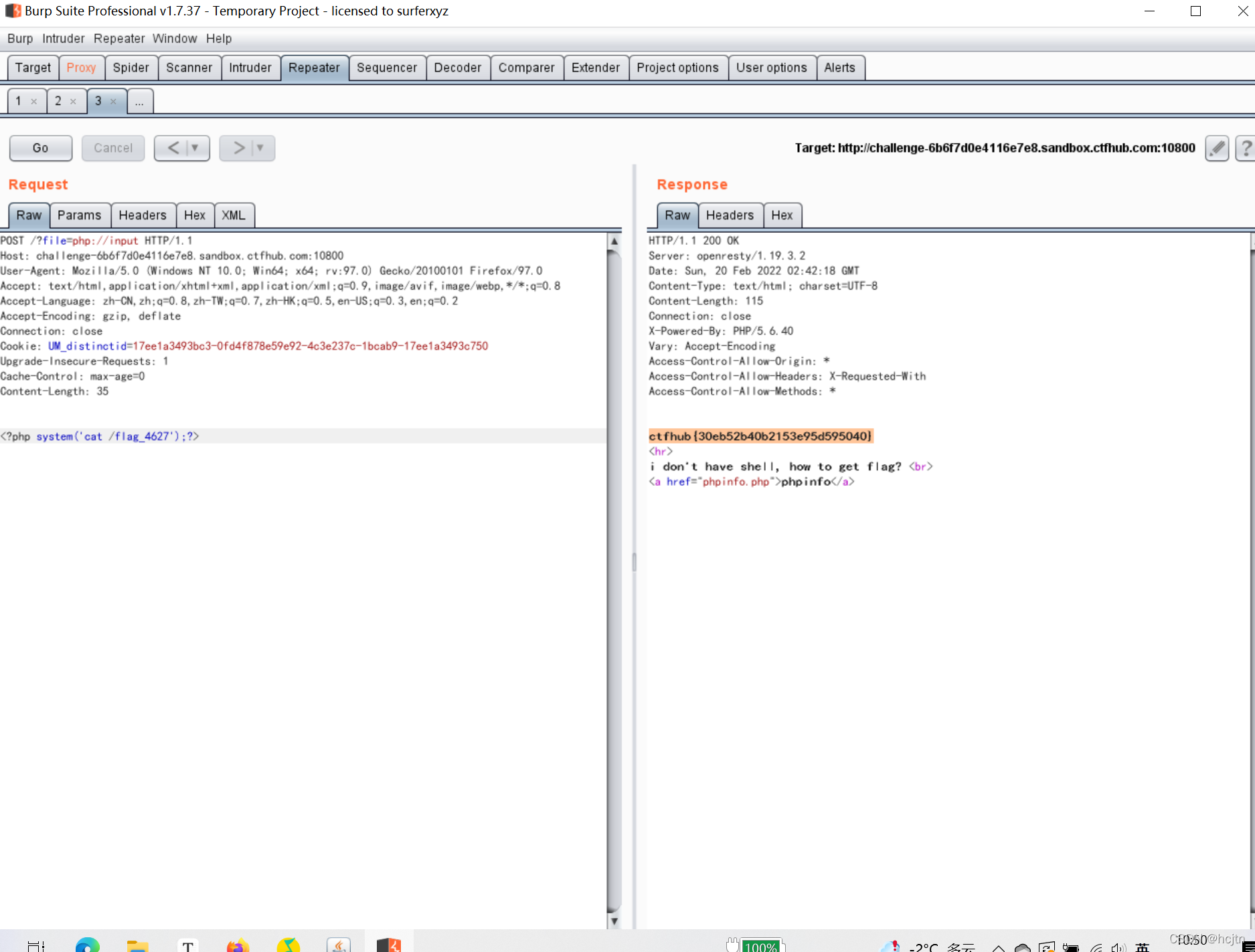Click the phpinfo.php anchor line in response
This screenshot has height=952, width=1255.
pyautogui.click(x=751, y=482)
